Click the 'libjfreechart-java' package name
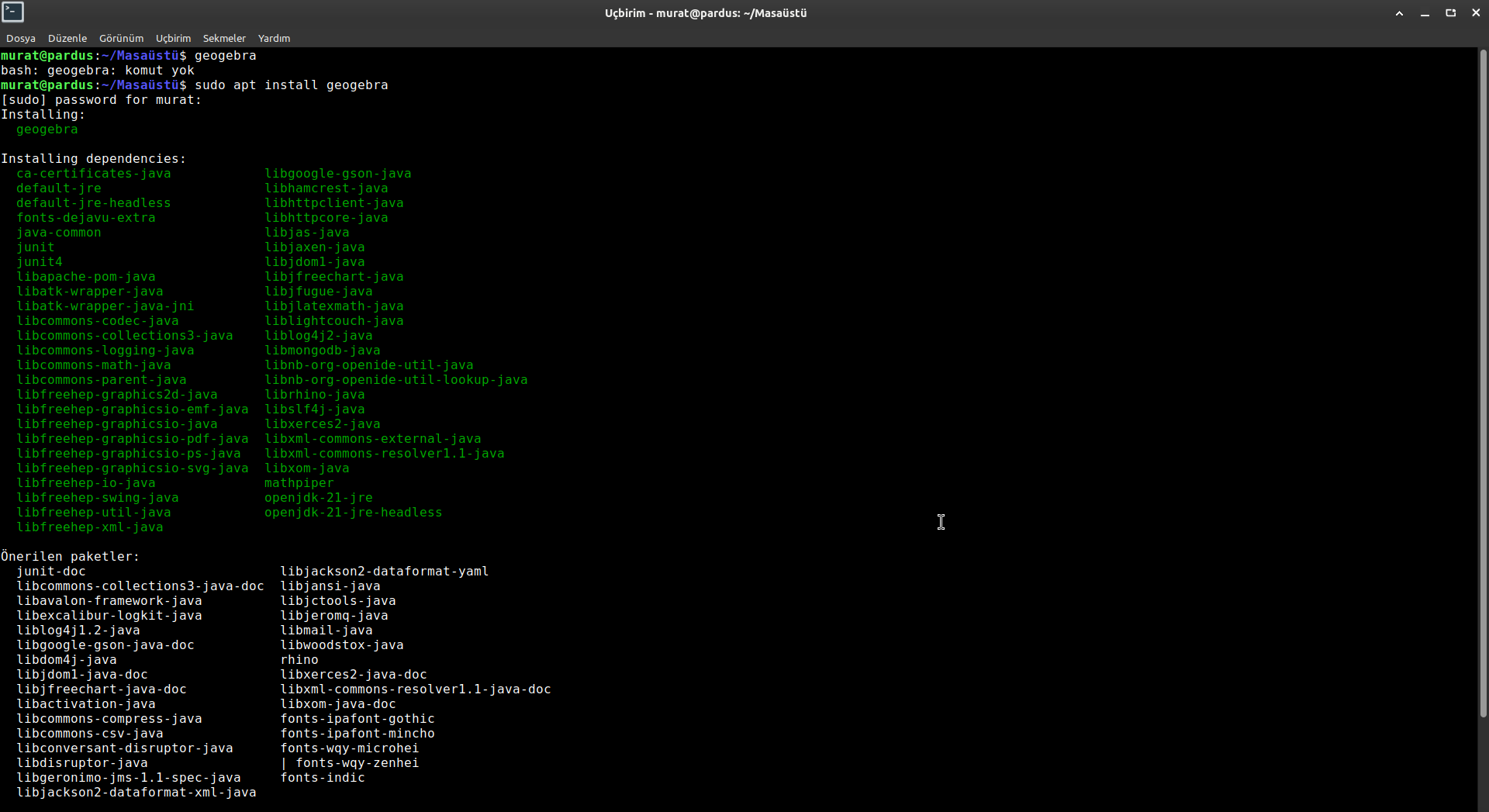Screen dimensions: 1489x812 coord(334,277)
